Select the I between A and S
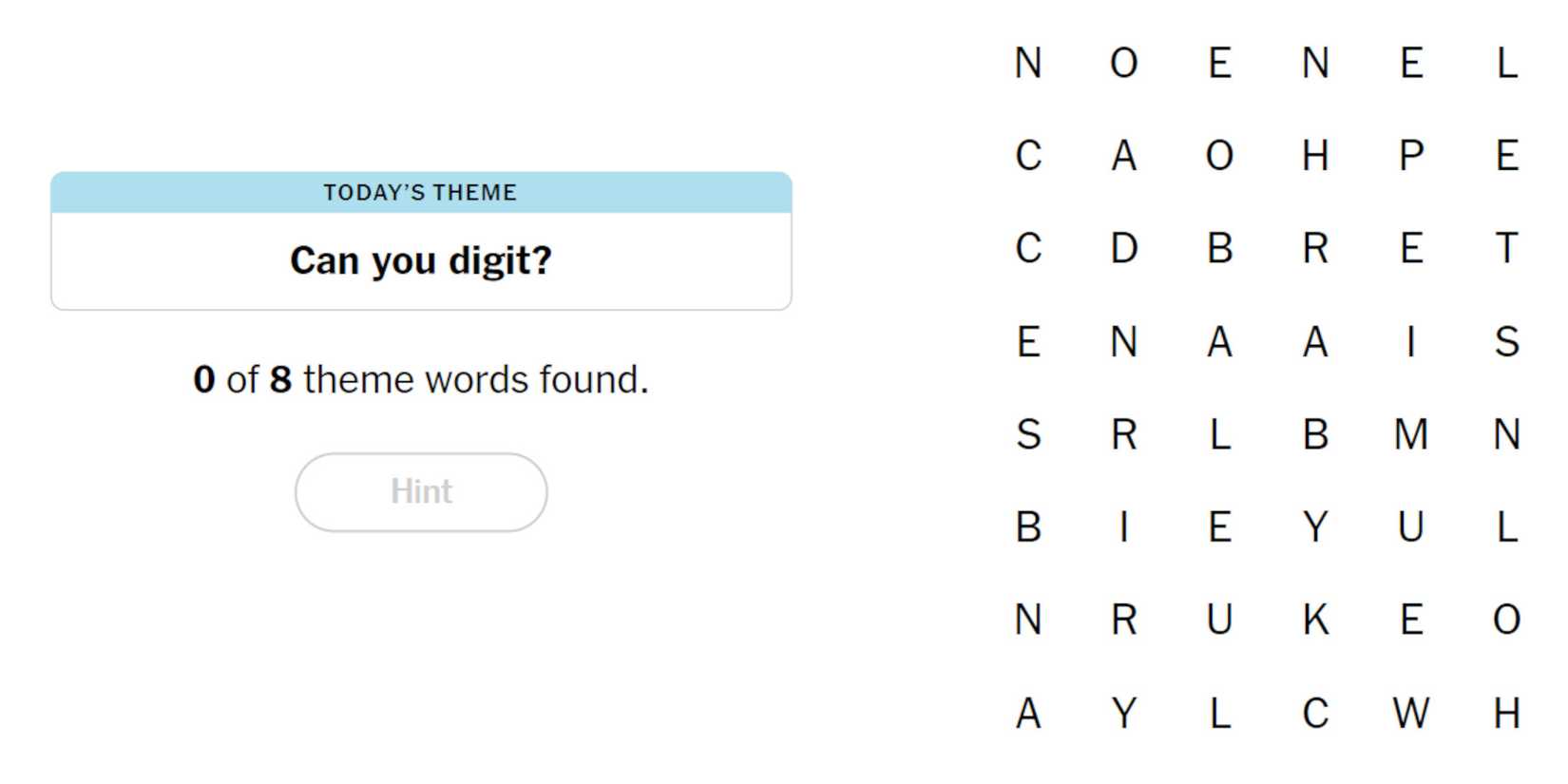 (1411, 342)
